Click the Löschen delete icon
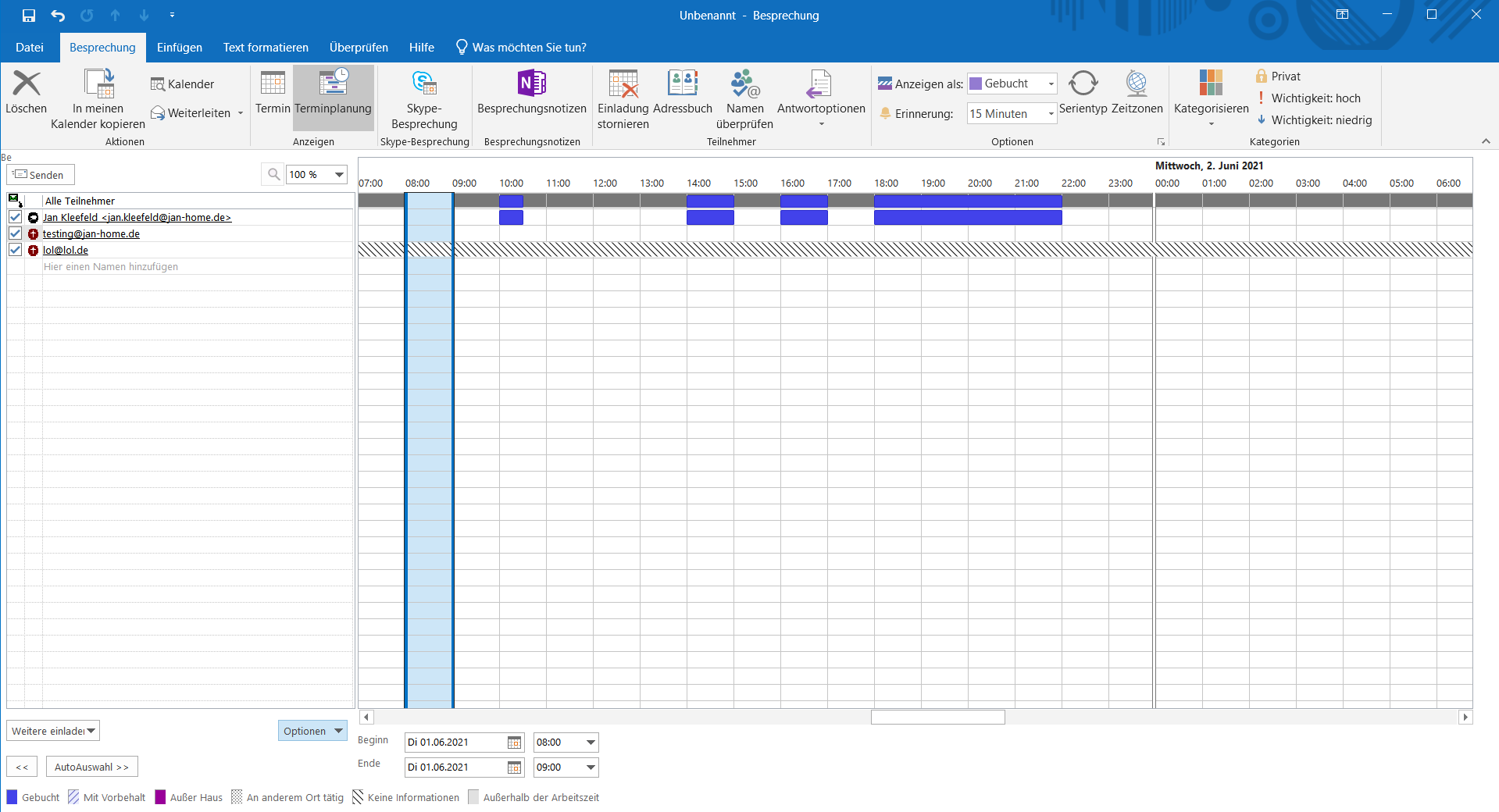1499x812 pixels. coord(26,84)
